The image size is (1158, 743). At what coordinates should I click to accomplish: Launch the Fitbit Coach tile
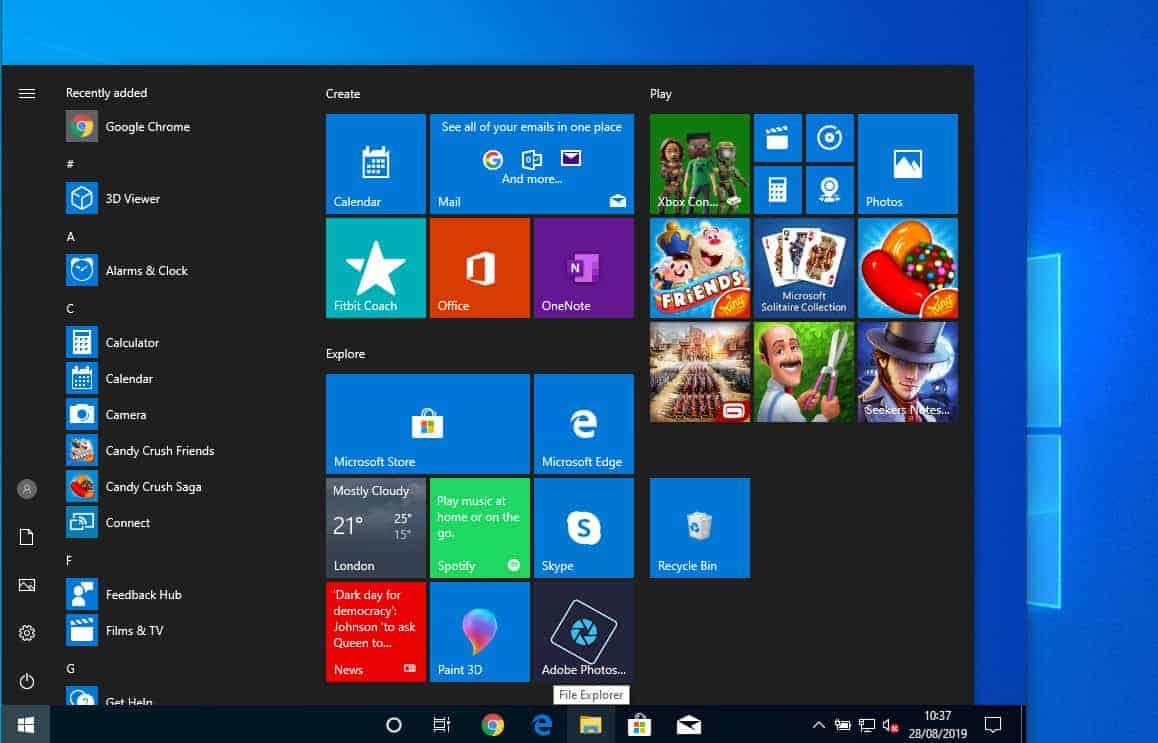click(x=375, y=267)
